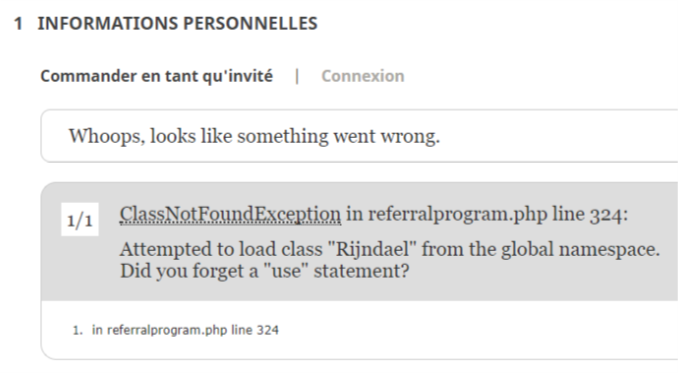Click the word Rijndael in the error message
The width and height of the screenshot is (678, 373).
pyautogui.click(x=372, y=249)
